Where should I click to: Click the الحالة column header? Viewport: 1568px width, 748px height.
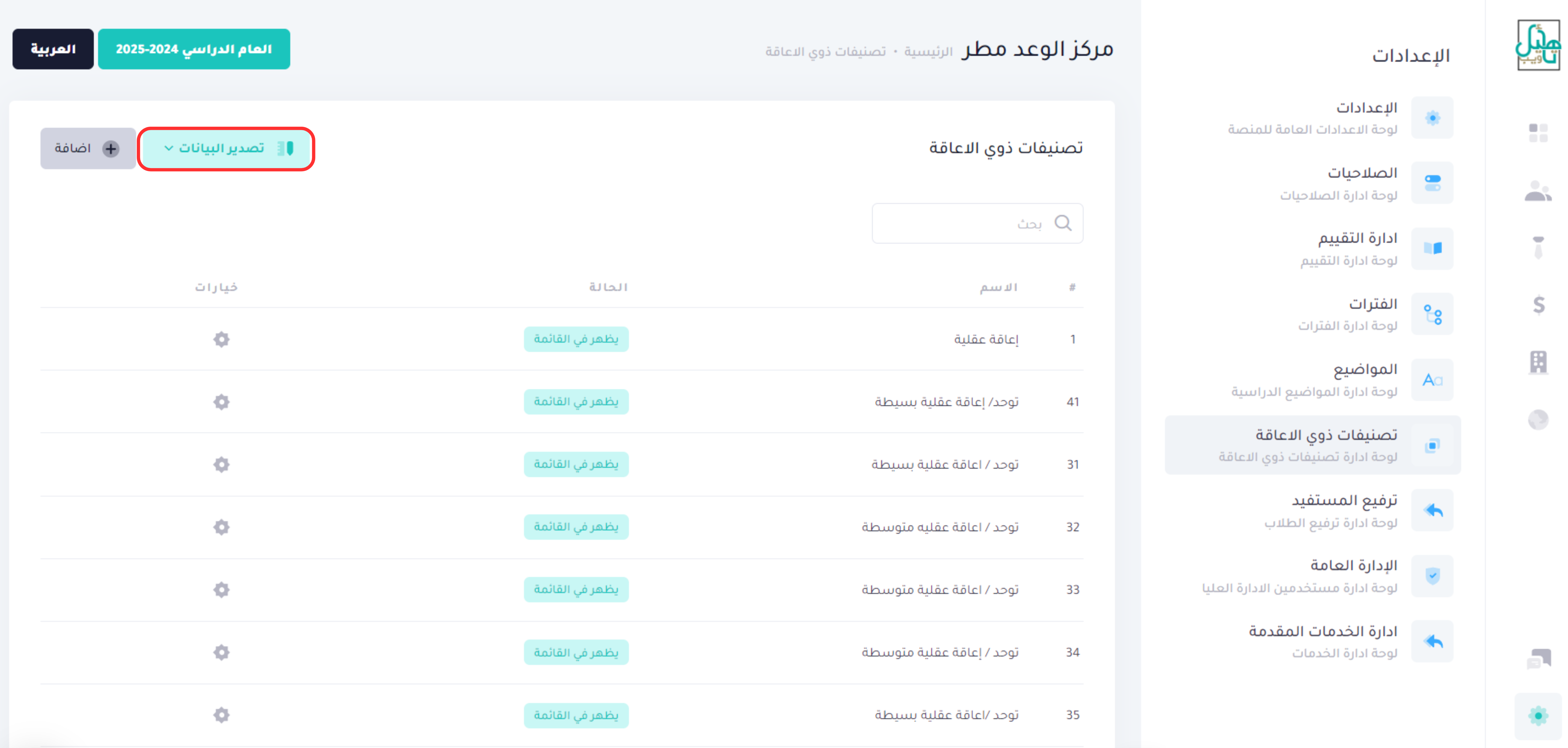point(608,287)
